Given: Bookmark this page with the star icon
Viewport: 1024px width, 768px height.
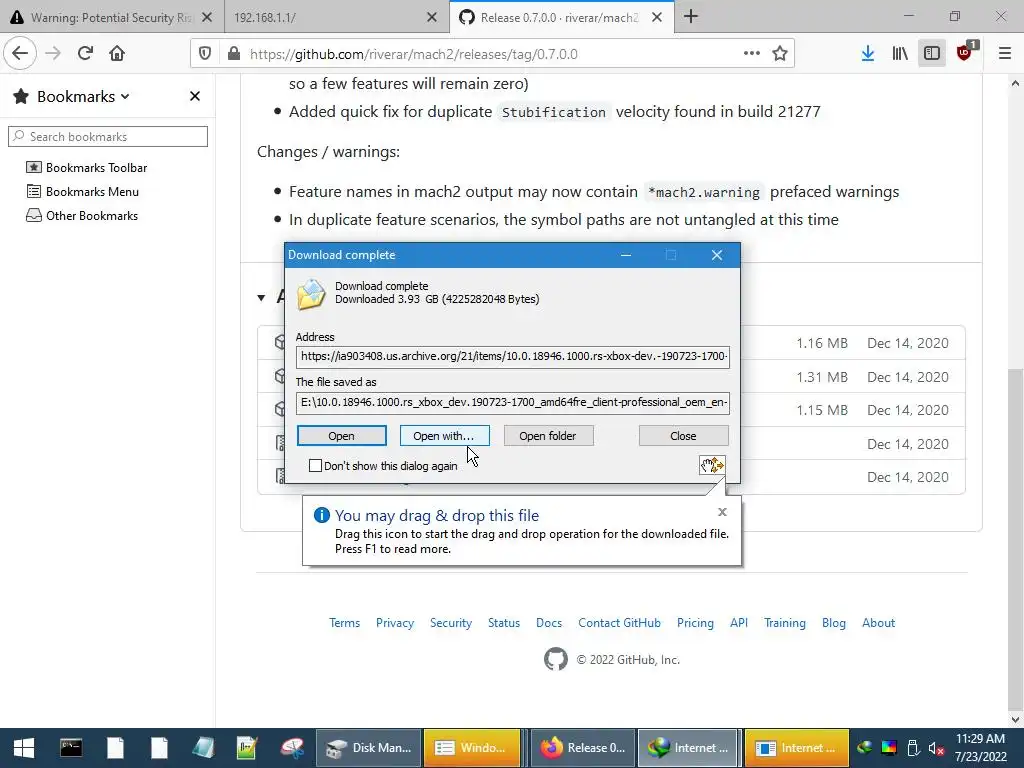Looking at the screenshot, I should coord(780,54).
